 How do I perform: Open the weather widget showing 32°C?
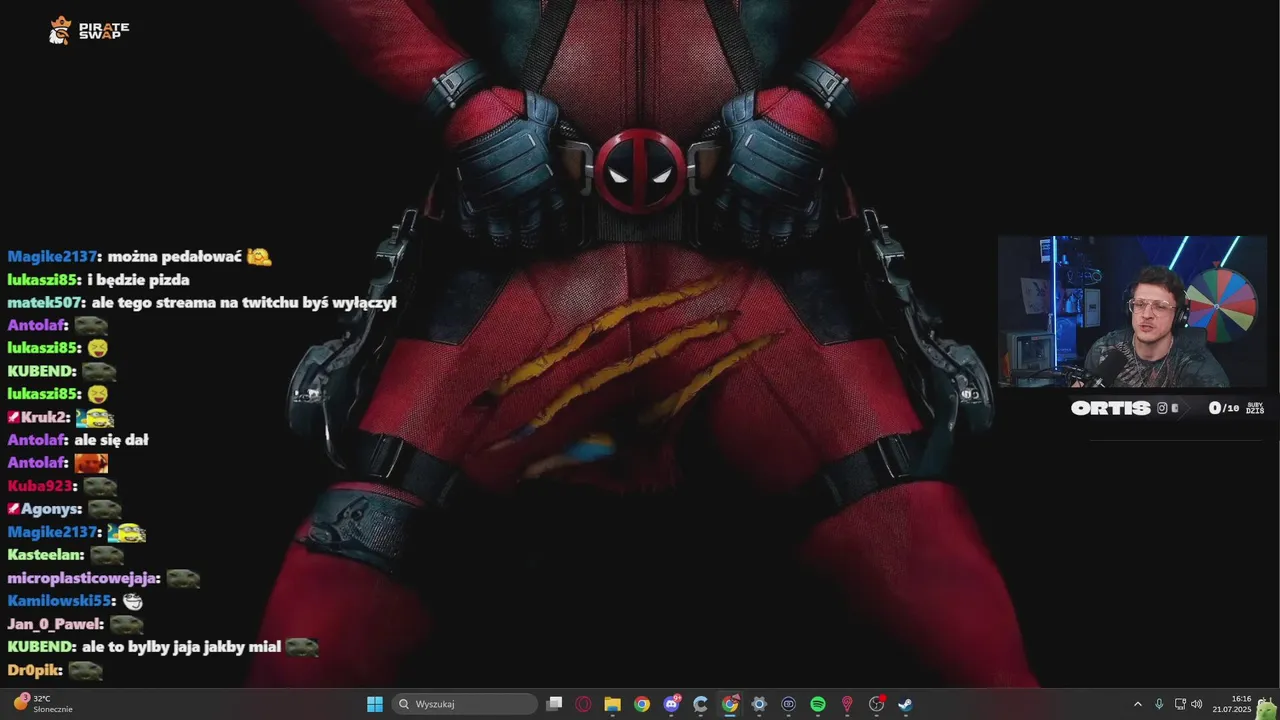(x=42, y=703)
